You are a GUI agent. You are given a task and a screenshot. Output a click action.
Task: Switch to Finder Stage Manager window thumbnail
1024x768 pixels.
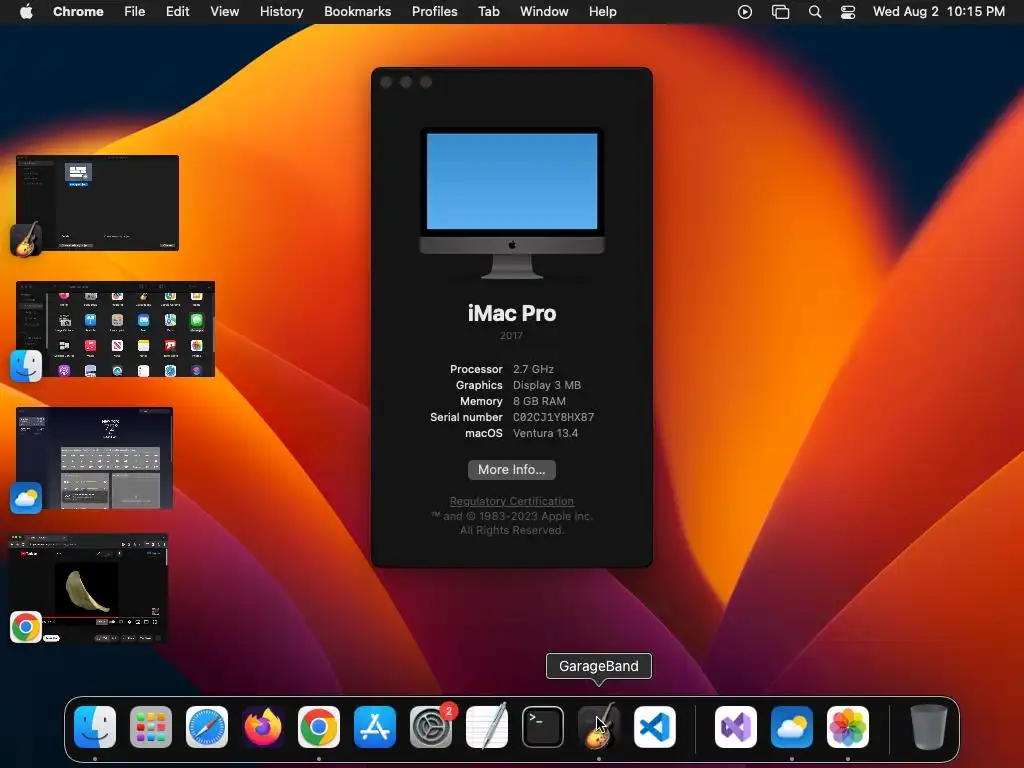pyautogui.click(x=115, y=329)
